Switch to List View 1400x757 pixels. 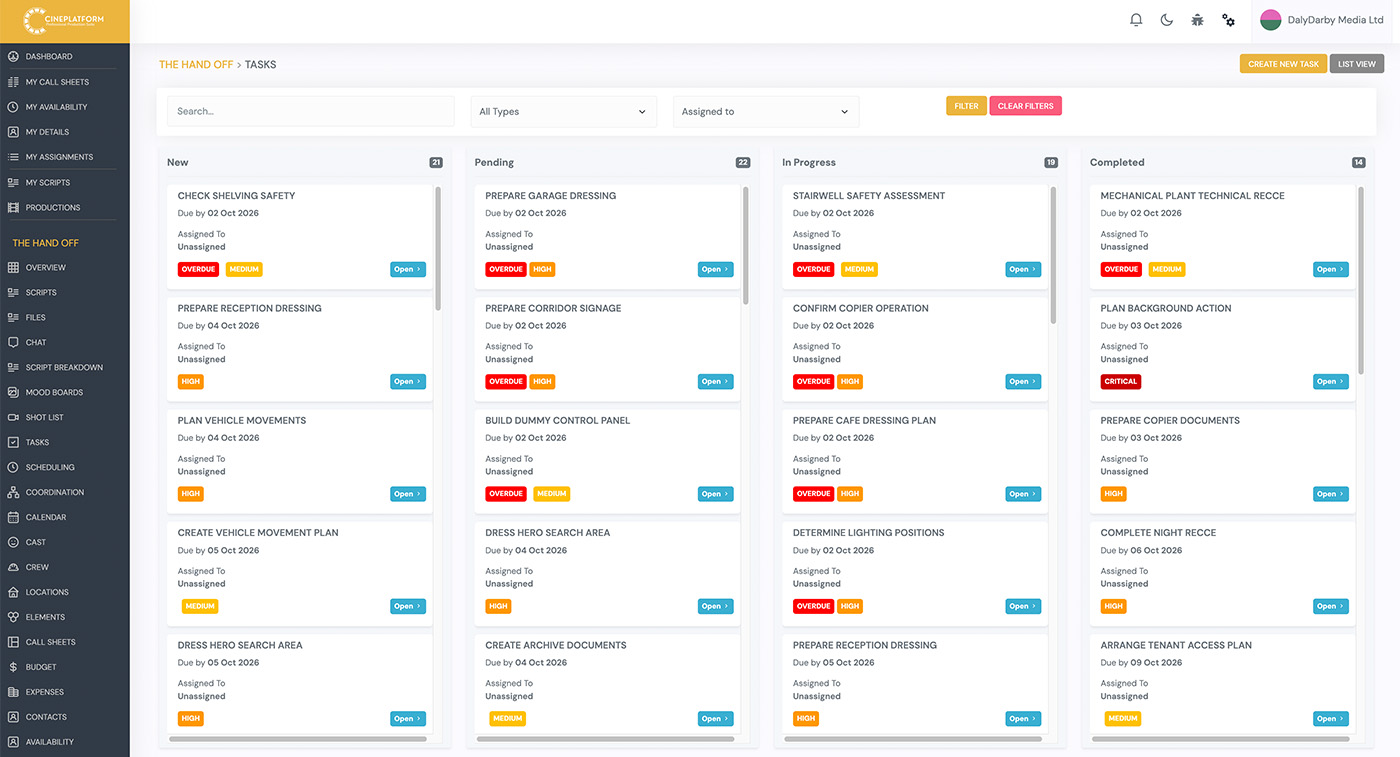(x=1357, y=64)
